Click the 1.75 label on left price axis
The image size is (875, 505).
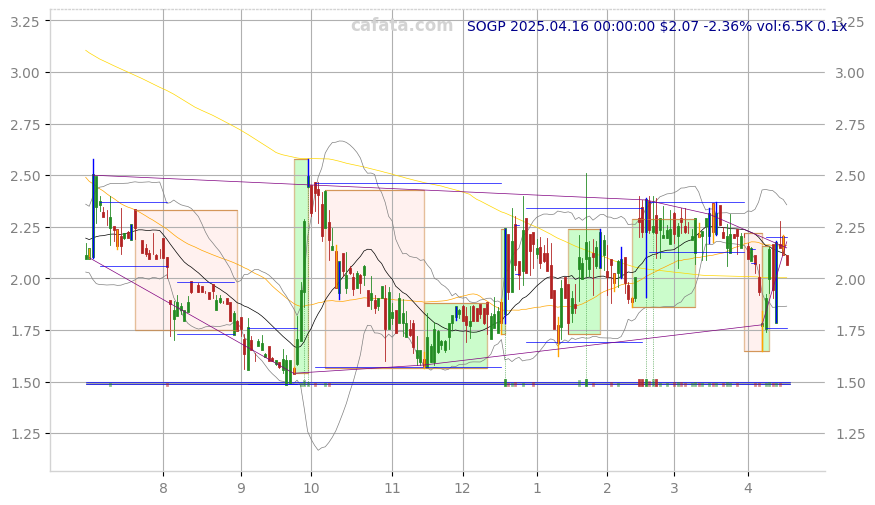click(x=25, y=331)
